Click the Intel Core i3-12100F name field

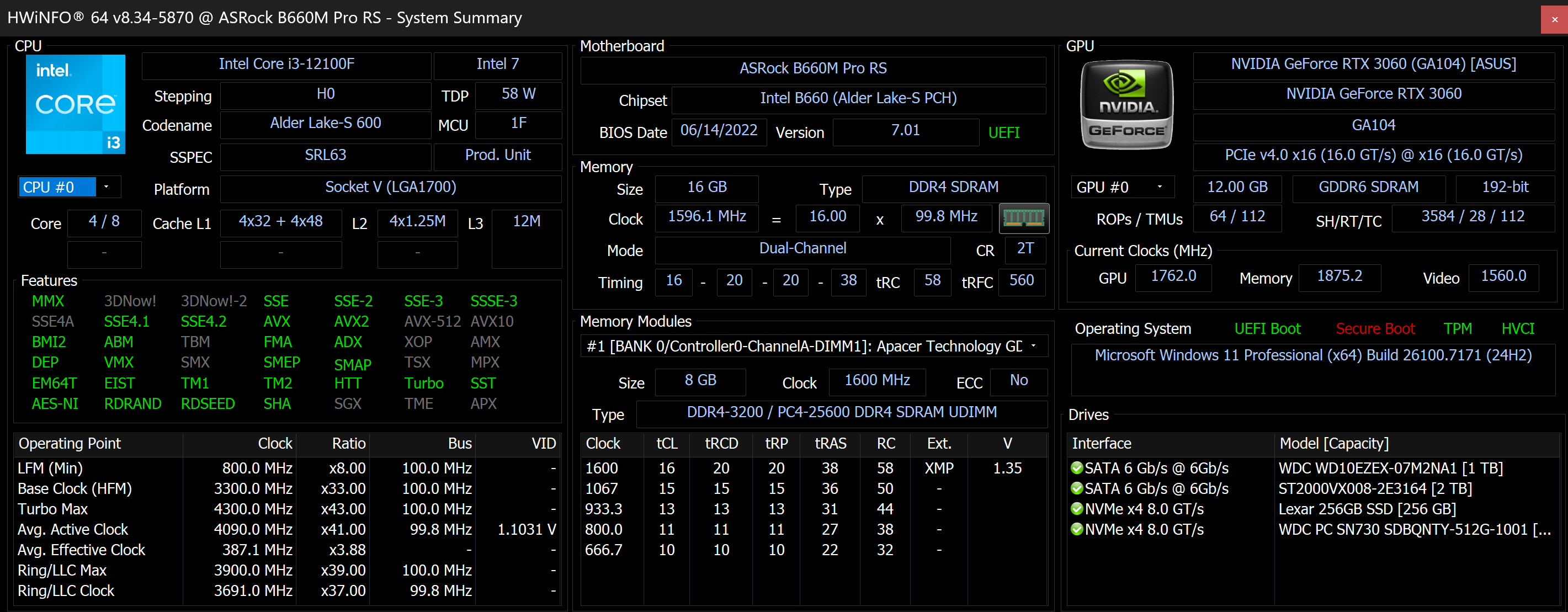(286, 65)
